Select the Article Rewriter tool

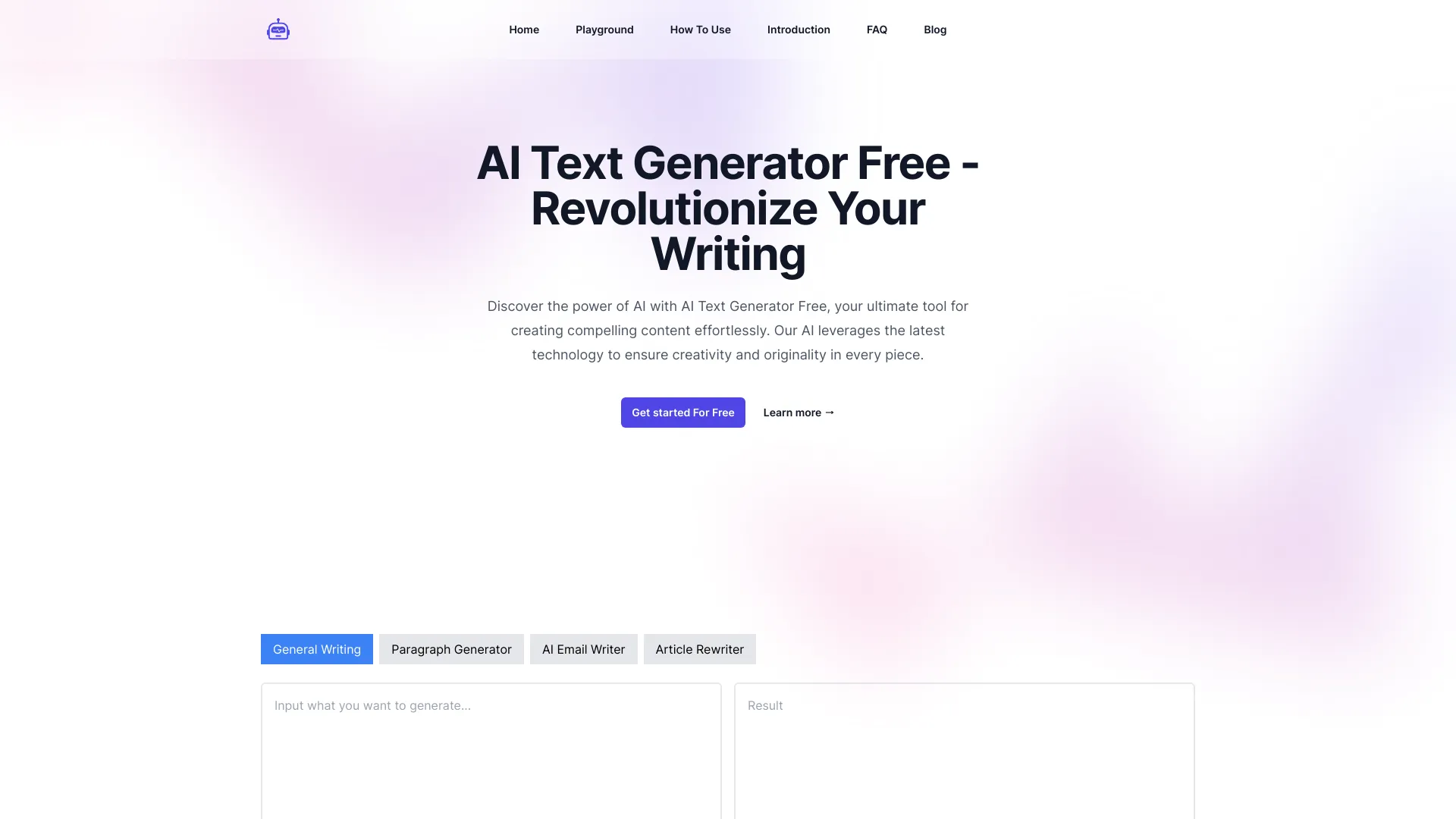[699, 649]
